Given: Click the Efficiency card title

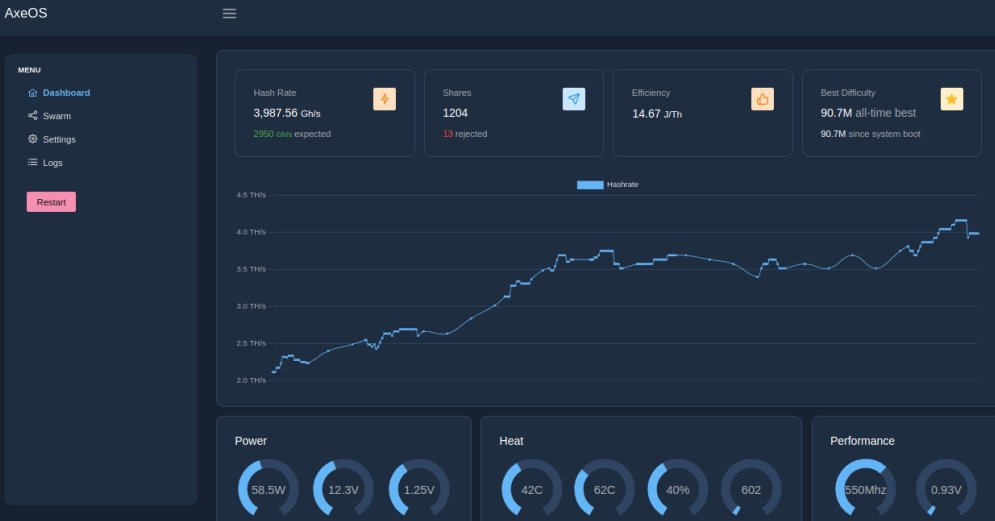Looking at the screenshot, I should tap(650, 93).
